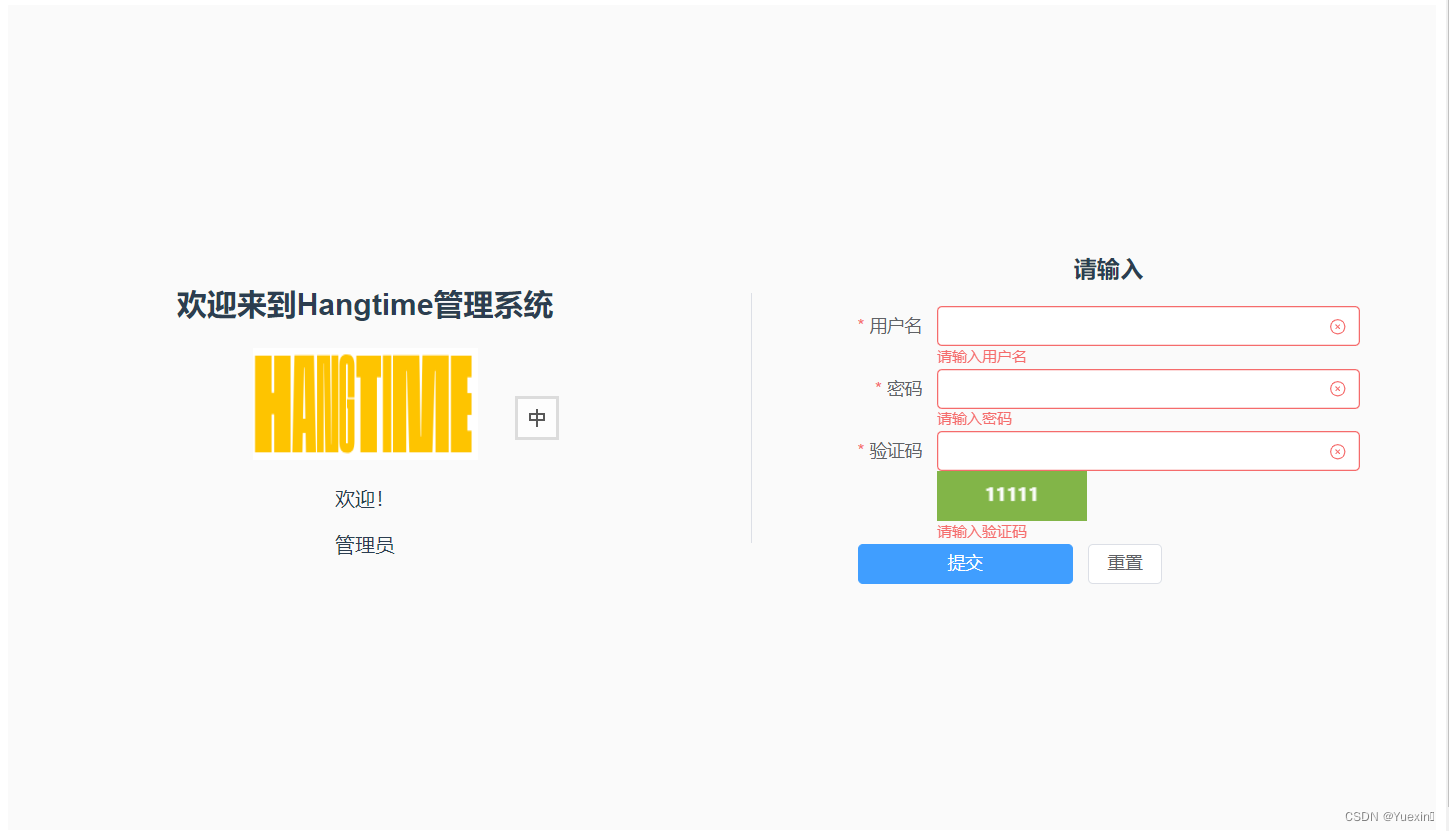Clear the 密码 field using its error icon
The width and height of the screenshot is (1449, 831).
click(1337, 389)
